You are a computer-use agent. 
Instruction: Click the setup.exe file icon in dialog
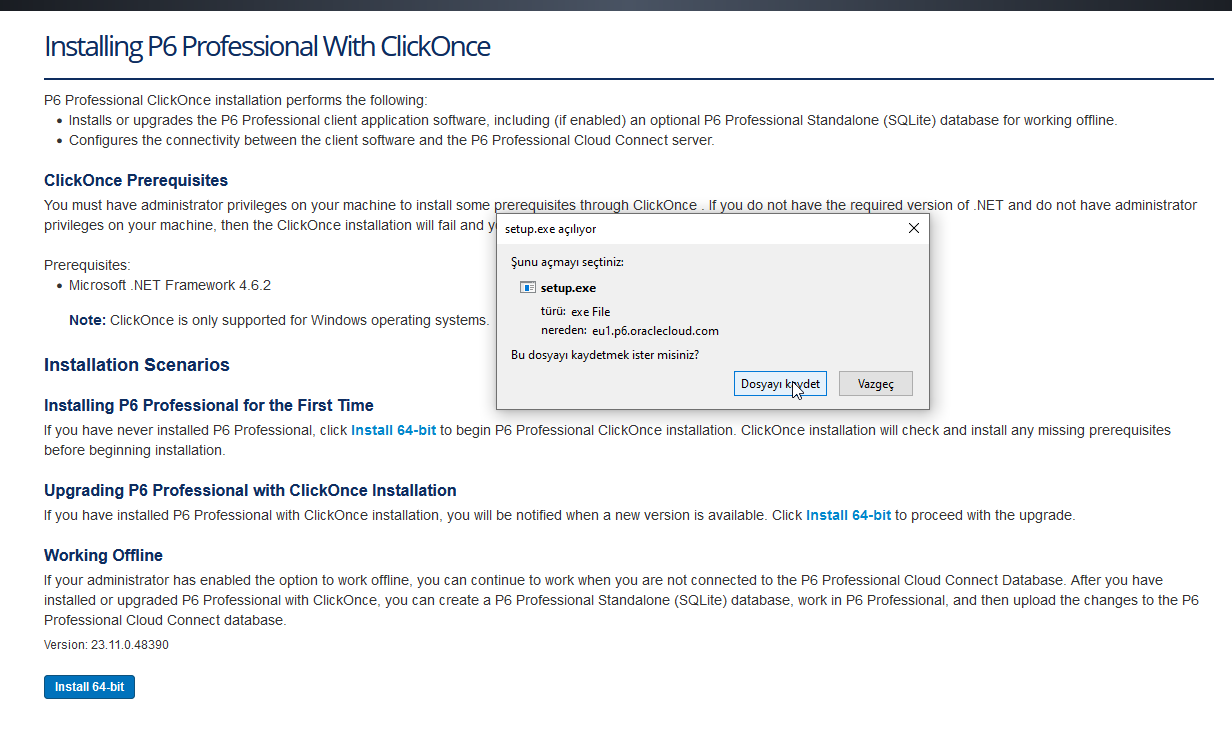(528, 288)
